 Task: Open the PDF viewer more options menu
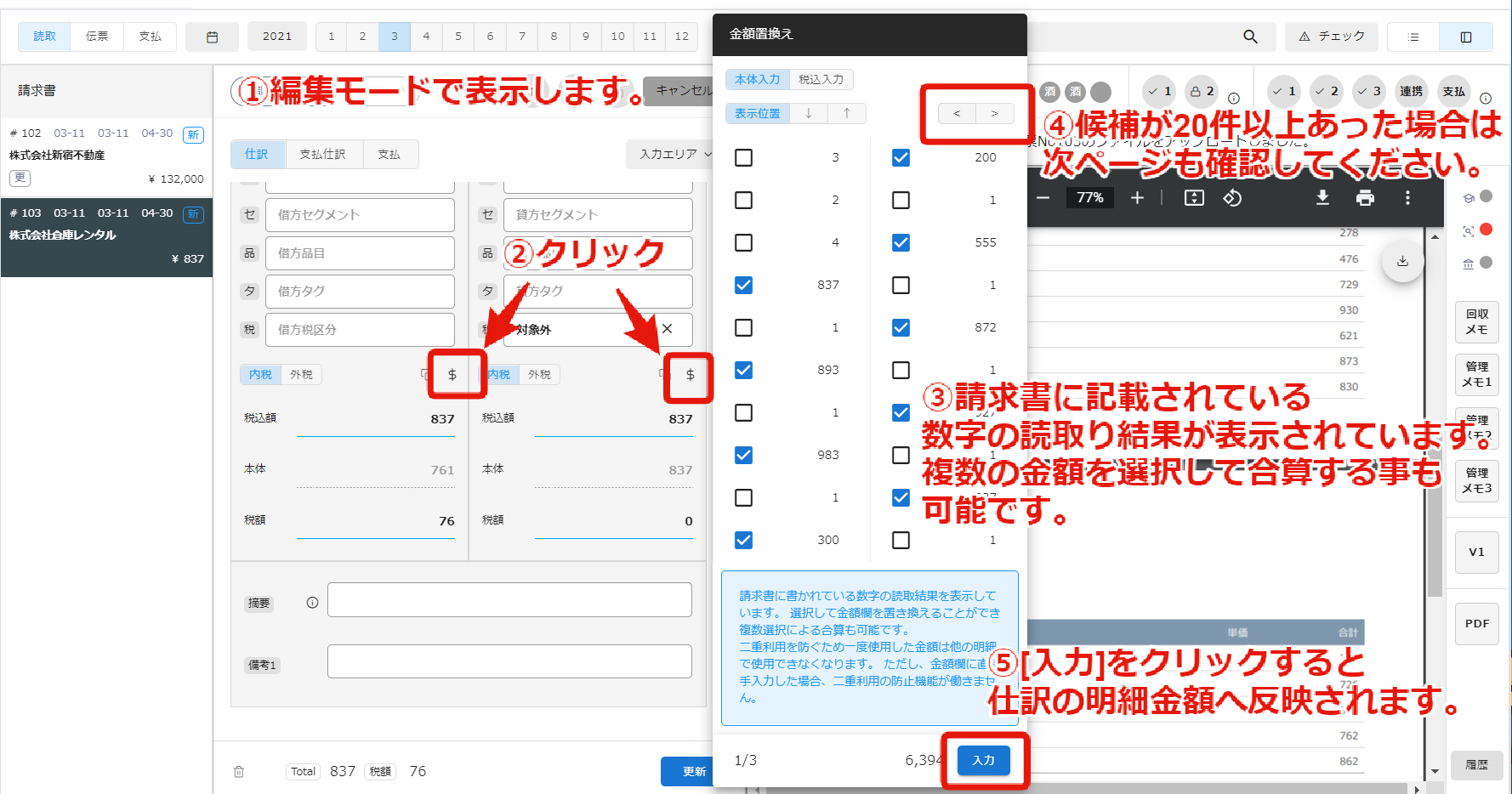(x=1407, y=197)
